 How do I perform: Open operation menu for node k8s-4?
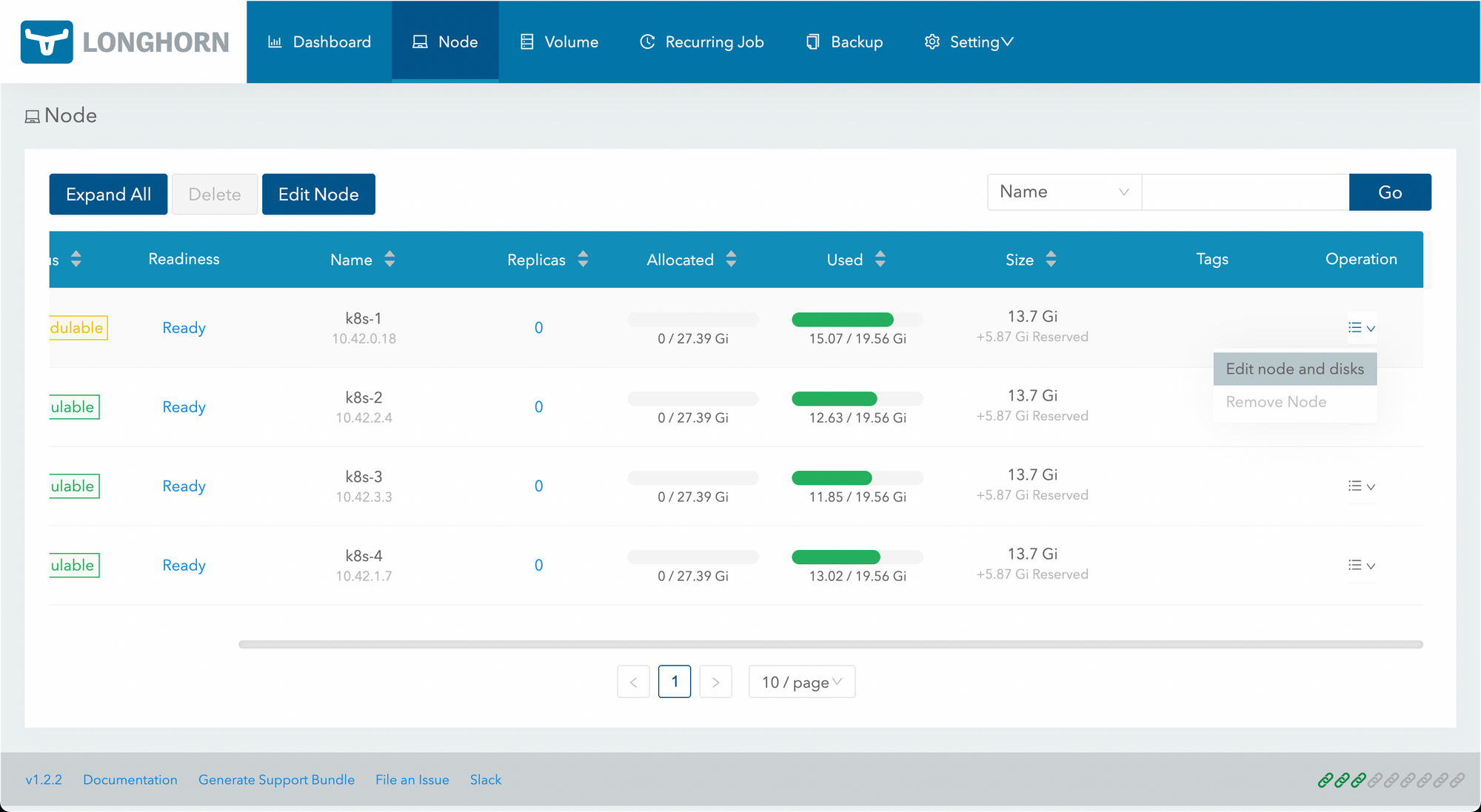(1361, 566)
